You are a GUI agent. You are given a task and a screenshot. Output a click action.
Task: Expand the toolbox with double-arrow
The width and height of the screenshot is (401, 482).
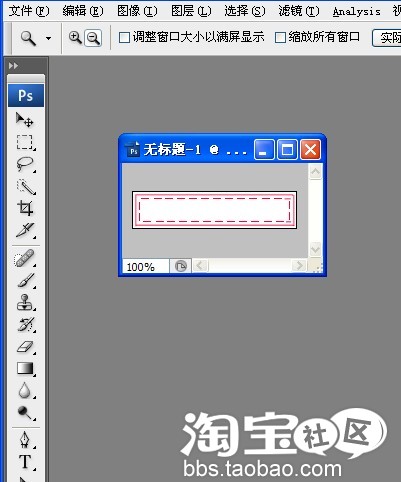(13, 66)
